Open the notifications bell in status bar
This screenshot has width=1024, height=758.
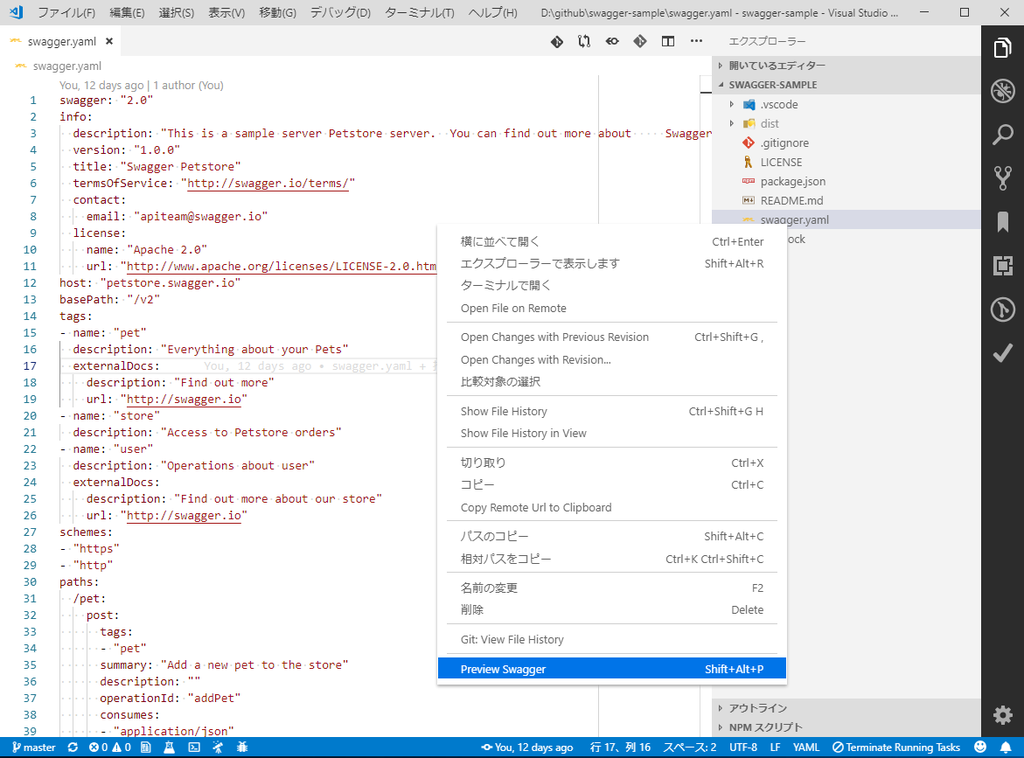(1006, 747)
